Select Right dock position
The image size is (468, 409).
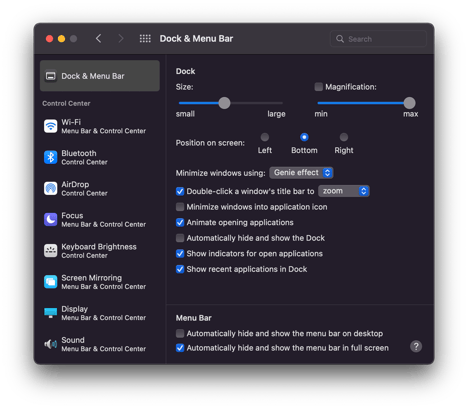[344, 137]
